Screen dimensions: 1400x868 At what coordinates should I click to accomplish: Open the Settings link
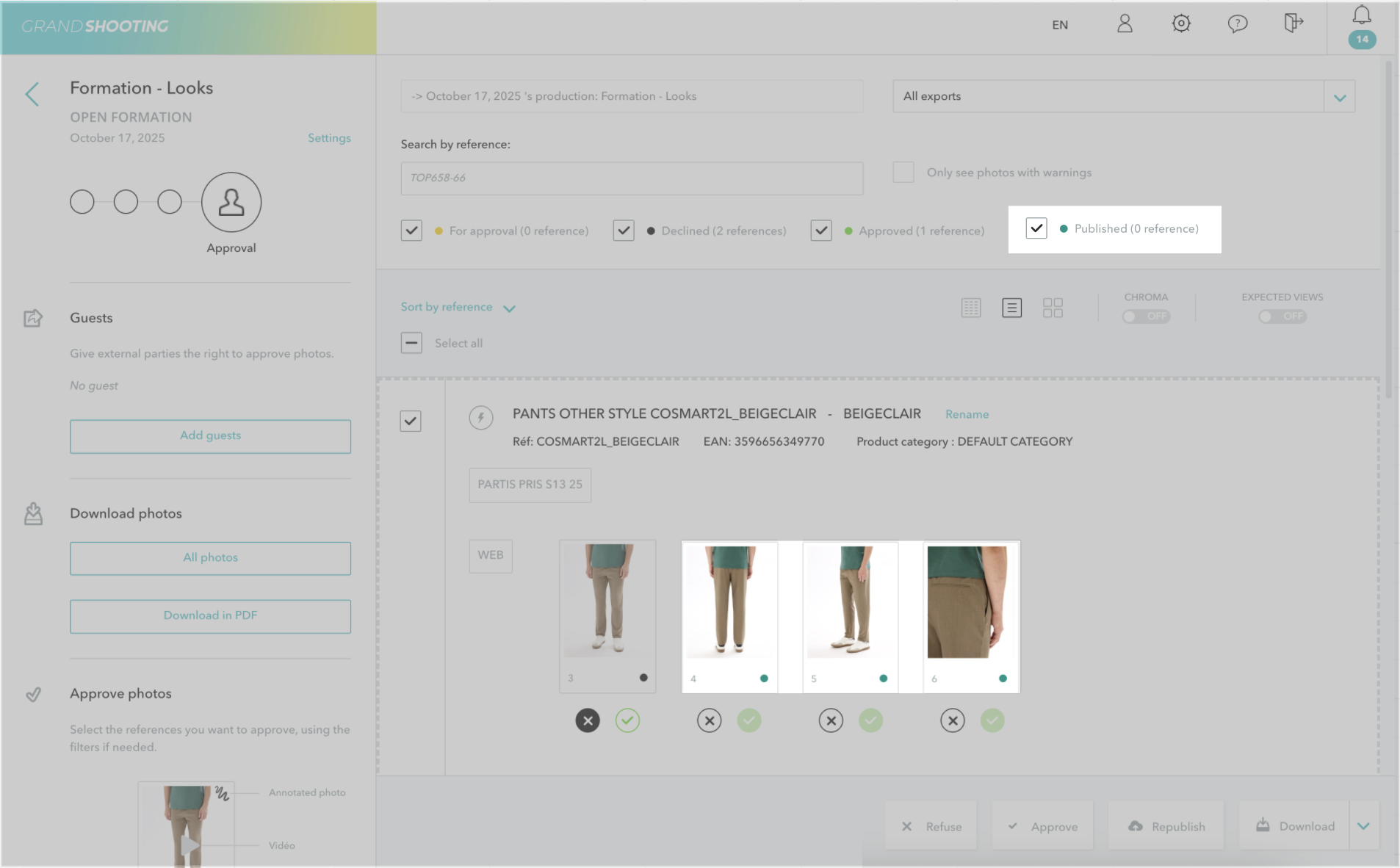click(329, 138)
